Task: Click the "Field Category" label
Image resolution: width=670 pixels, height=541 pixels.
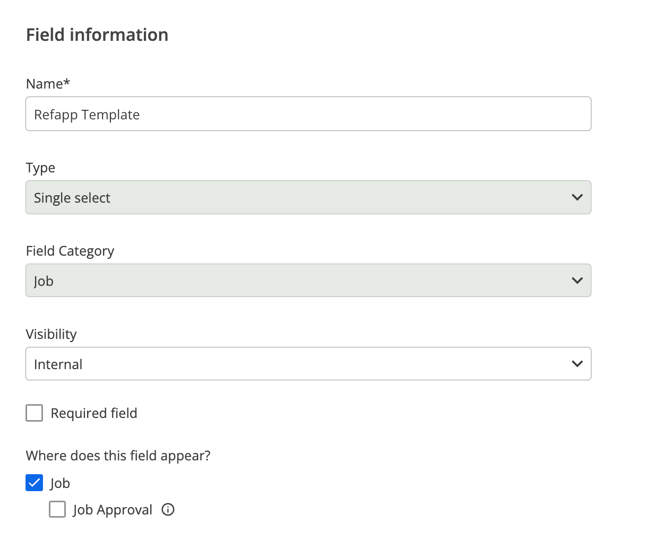Action: 70,251
